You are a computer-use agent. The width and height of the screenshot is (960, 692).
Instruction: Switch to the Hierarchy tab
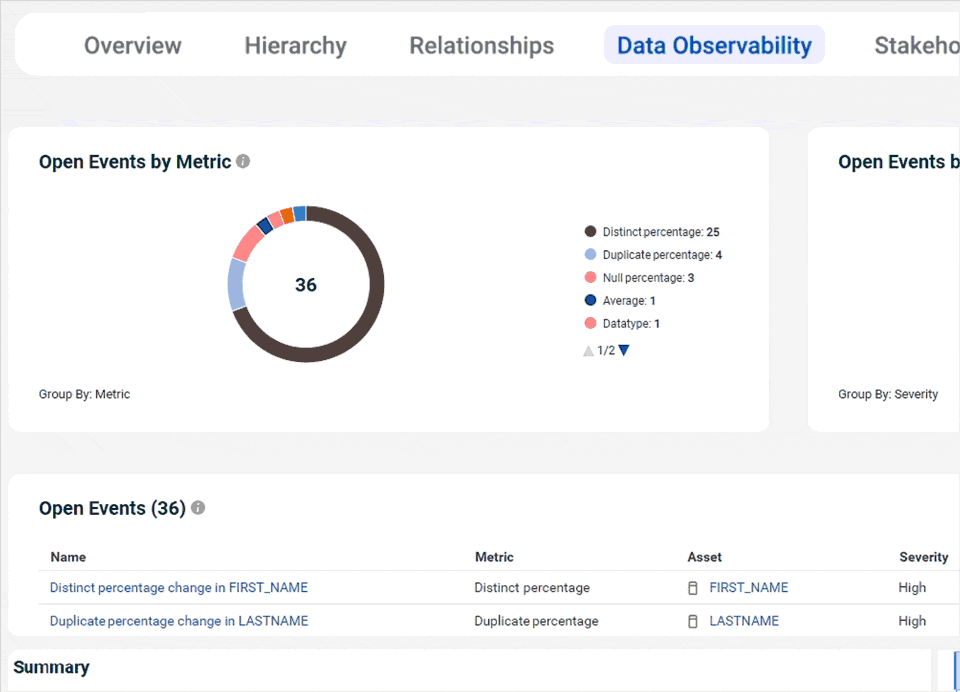point(295,45)
